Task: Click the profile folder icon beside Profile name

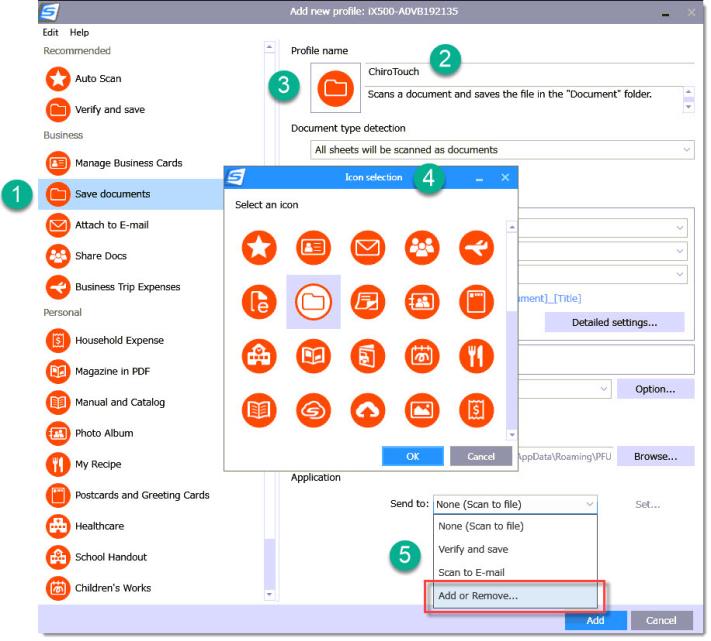Action: pyautogui.click(x=336, y=89)
